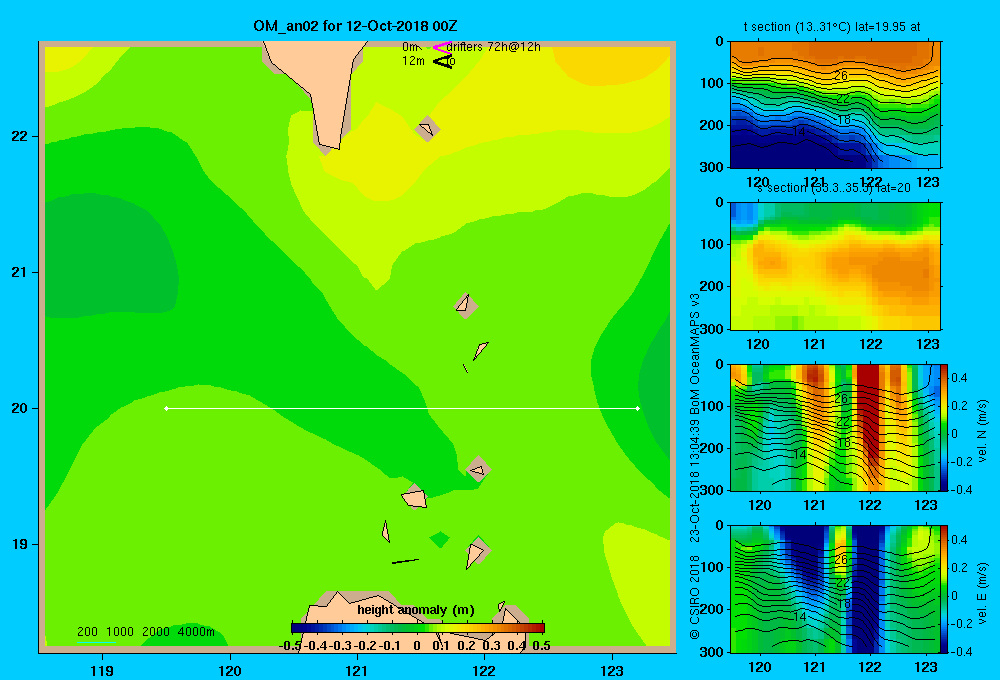Click the dark red core in the vel. N section

pos(868,415)
